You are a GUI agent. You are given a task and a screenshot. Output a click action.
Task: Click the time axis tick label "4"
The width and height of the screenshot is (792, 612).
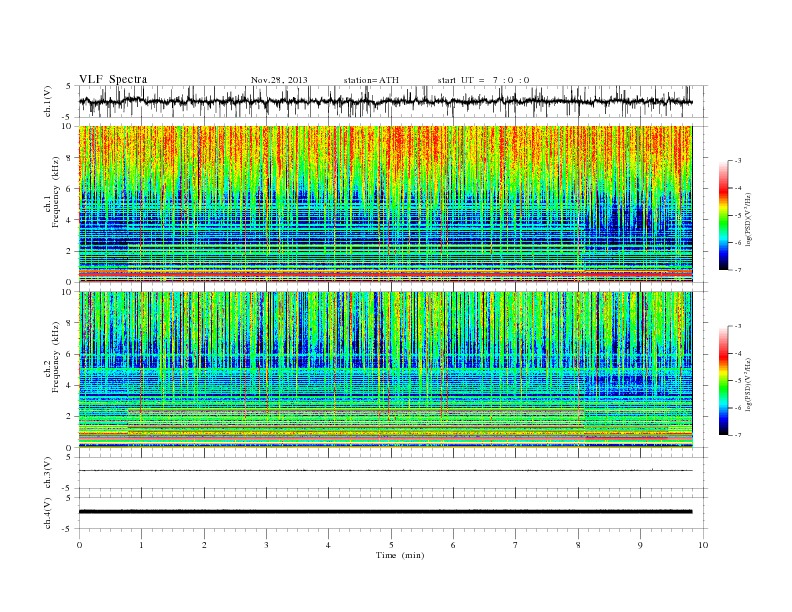pos(328,545)
